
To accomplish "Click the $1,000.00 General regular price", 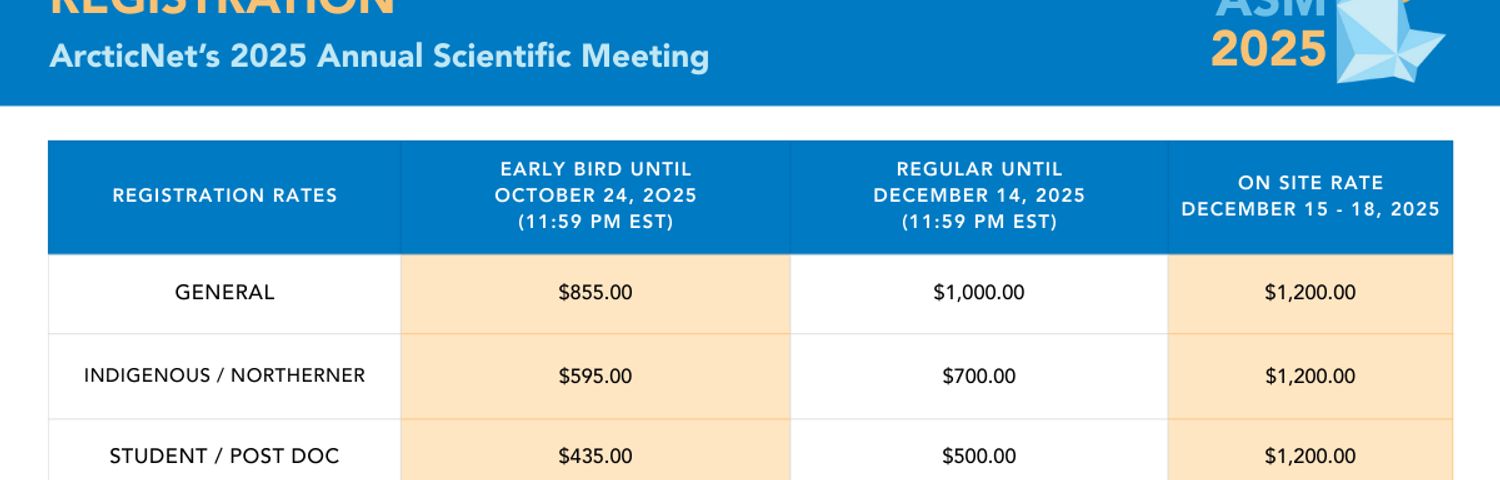I will tap(979, 293).
